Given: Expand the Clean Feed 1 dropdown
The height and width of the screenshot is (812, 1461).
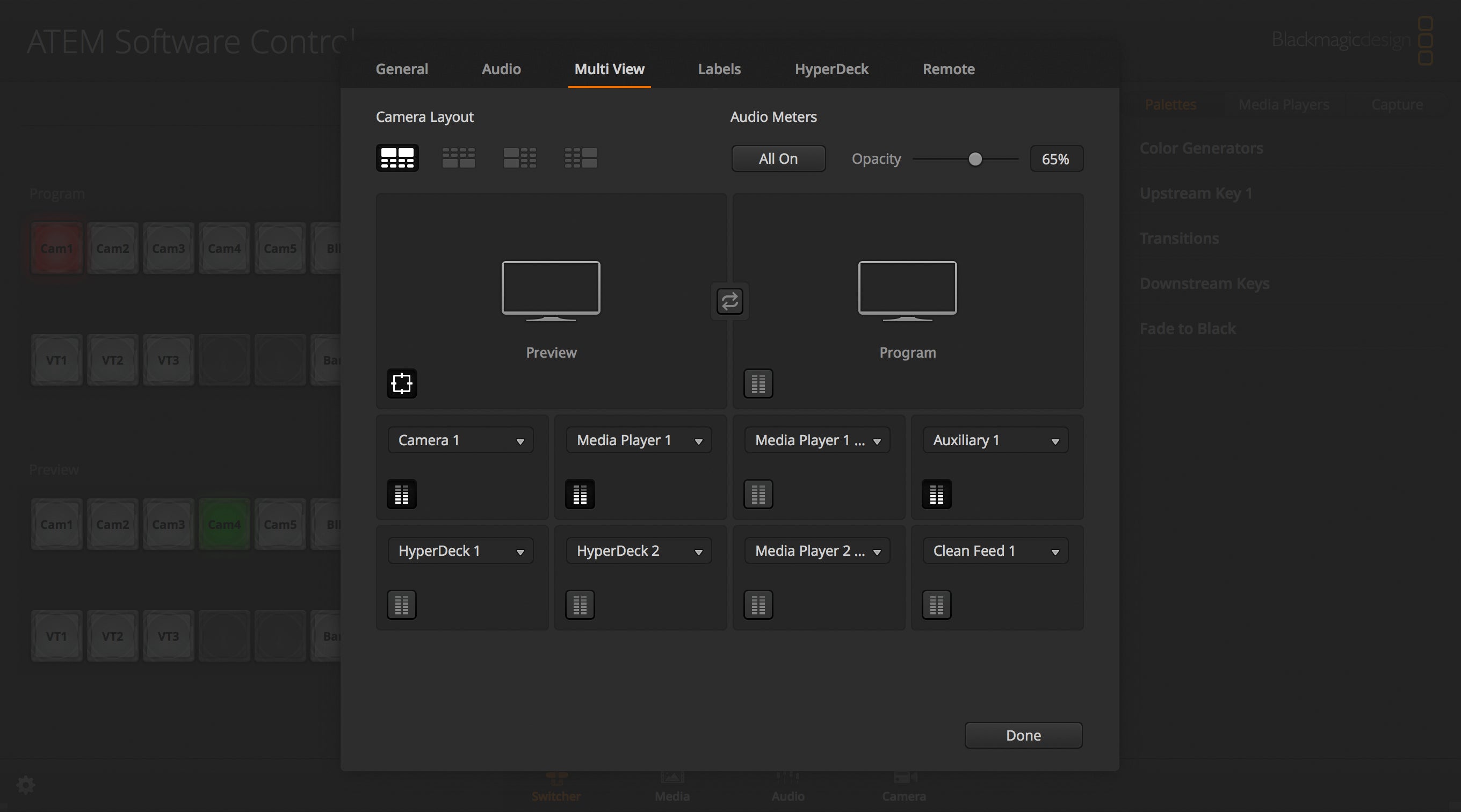Looking at the screenshot, I should (x=995, y=550).
